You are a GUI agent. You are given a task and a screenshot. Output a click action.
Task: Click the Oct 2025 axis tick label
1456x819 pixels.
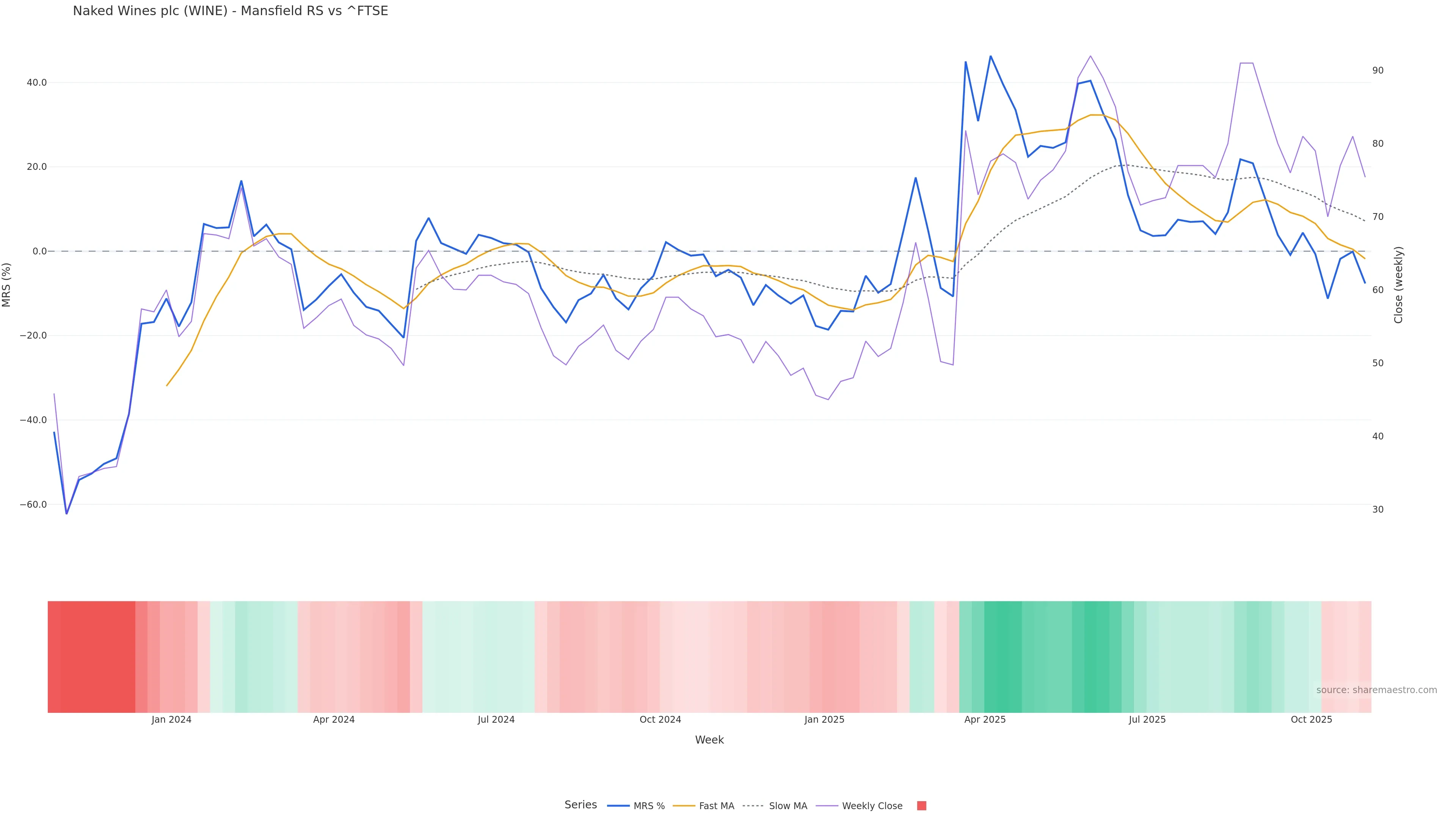pos(1311,720)
